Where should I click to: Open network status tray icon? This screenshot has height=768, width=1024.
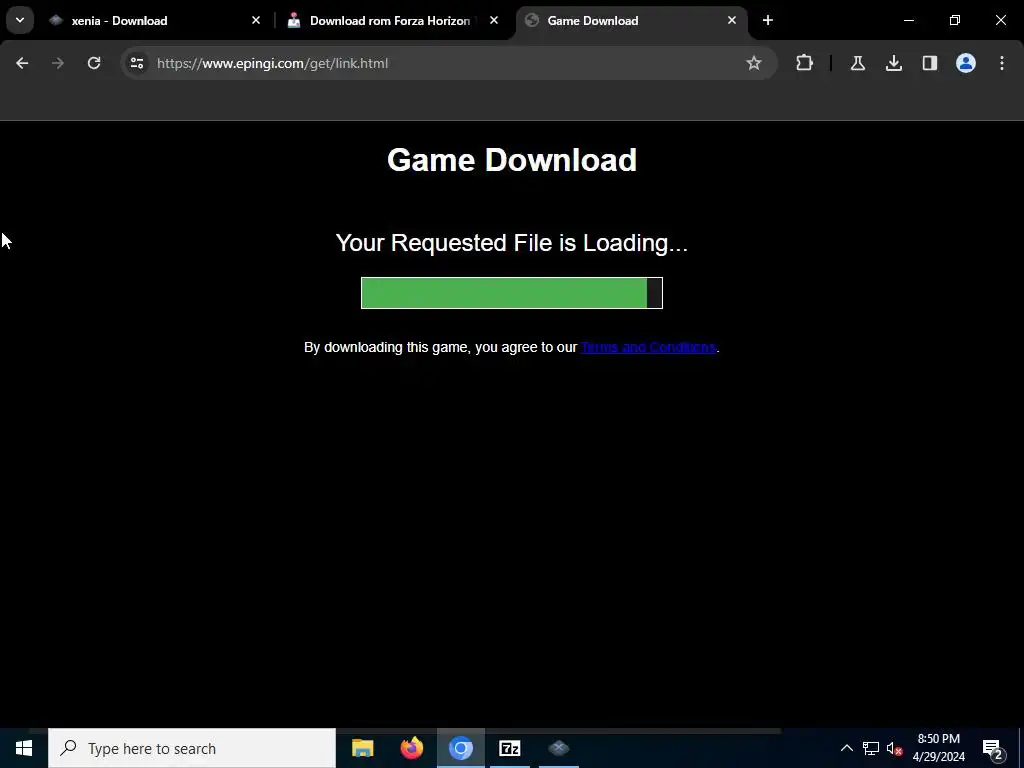click(x=871, y=748)
